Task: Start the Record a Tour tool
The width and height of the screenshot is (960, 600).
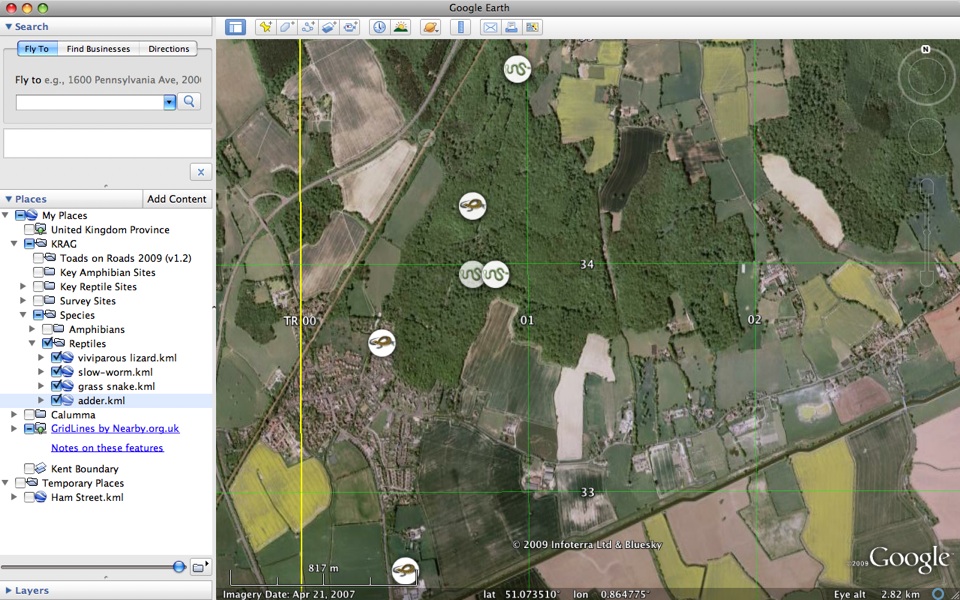Action: 350,27
